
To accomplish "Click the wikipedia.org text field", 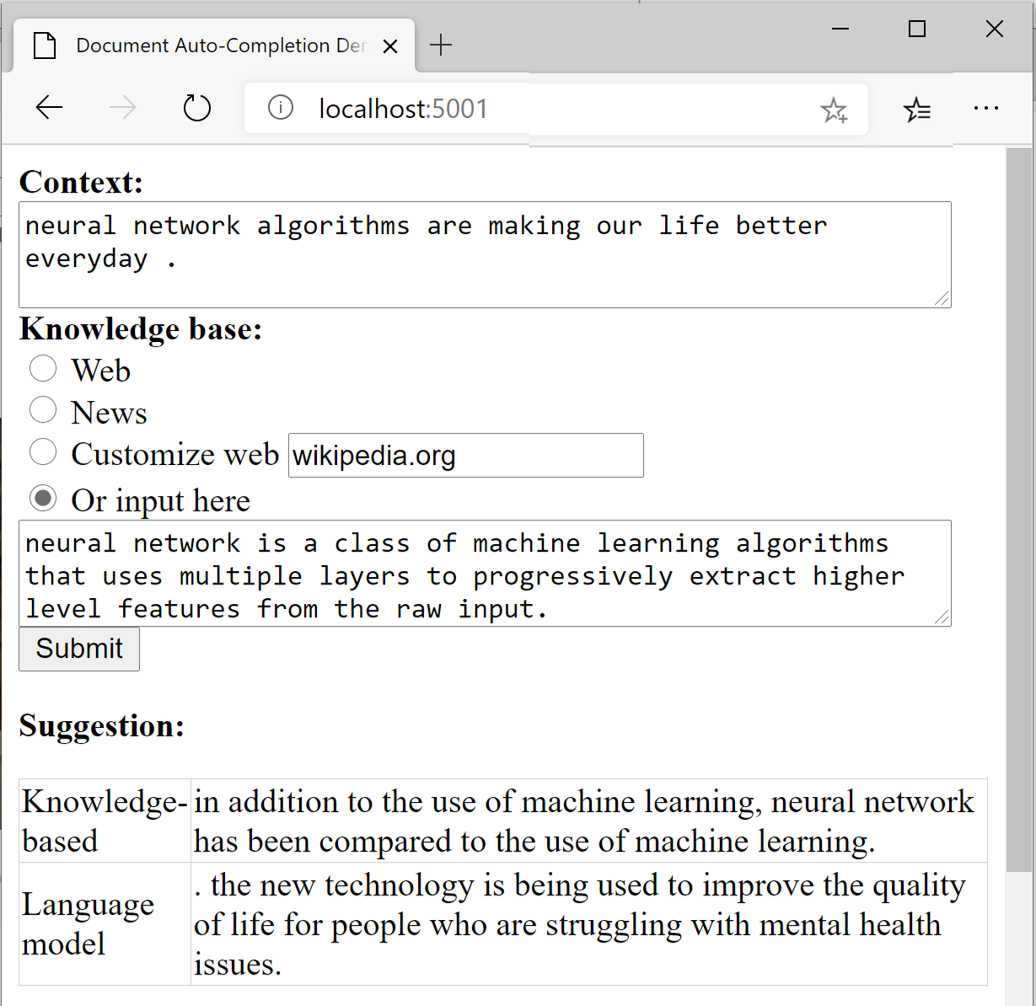I will pyautogui.click(x=466, y=455).
